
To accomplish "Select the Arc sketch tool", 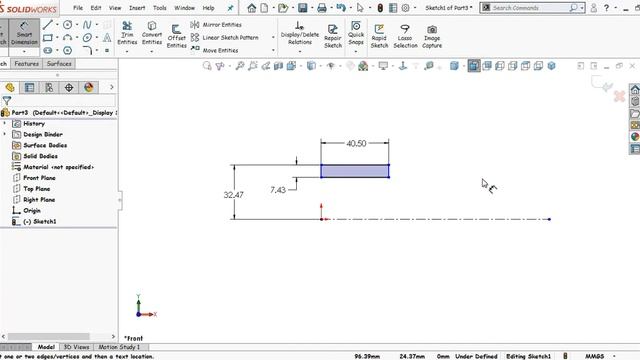I will tap(67, 38).
